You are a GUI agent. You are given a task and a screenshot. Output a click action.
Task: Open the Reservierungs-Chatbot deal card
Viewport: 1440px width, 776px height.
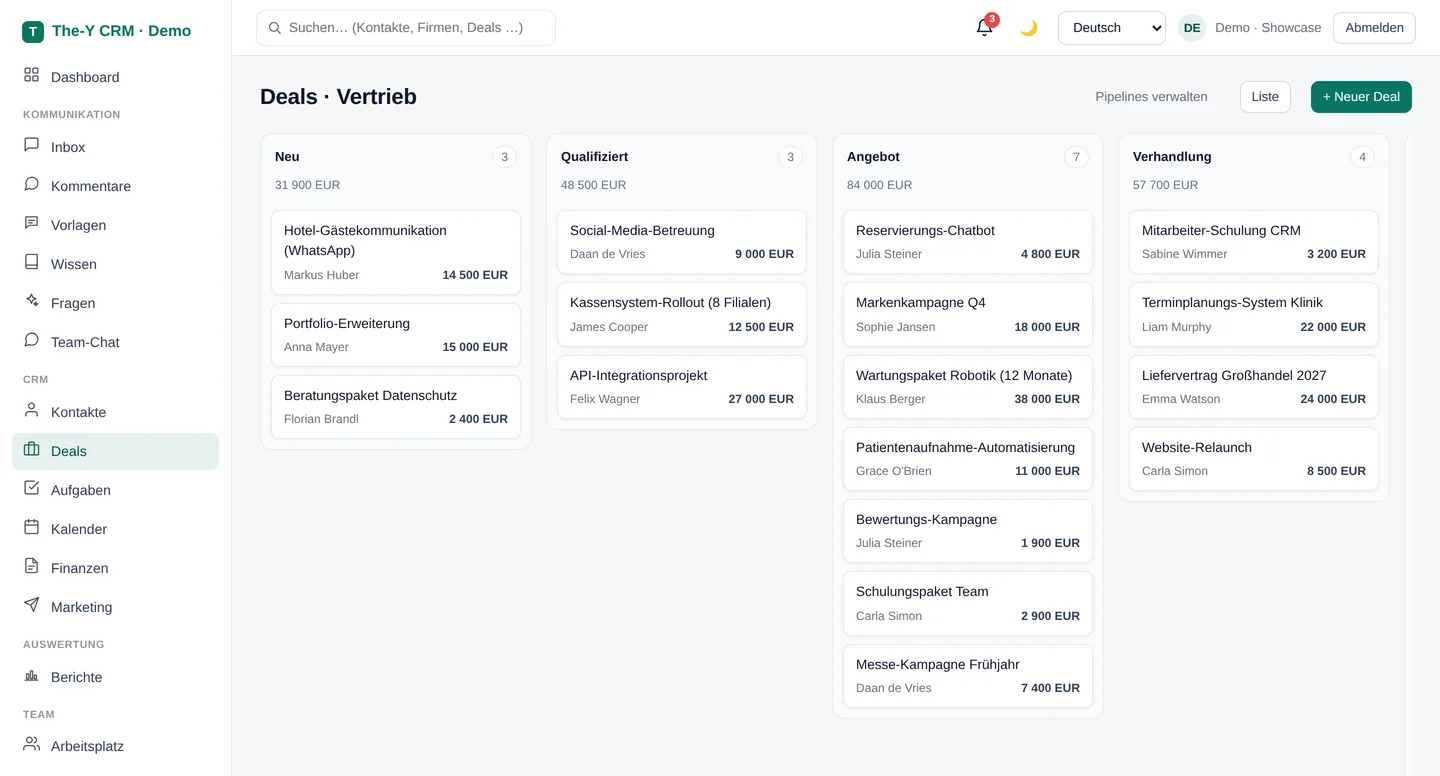click(968, 242)
